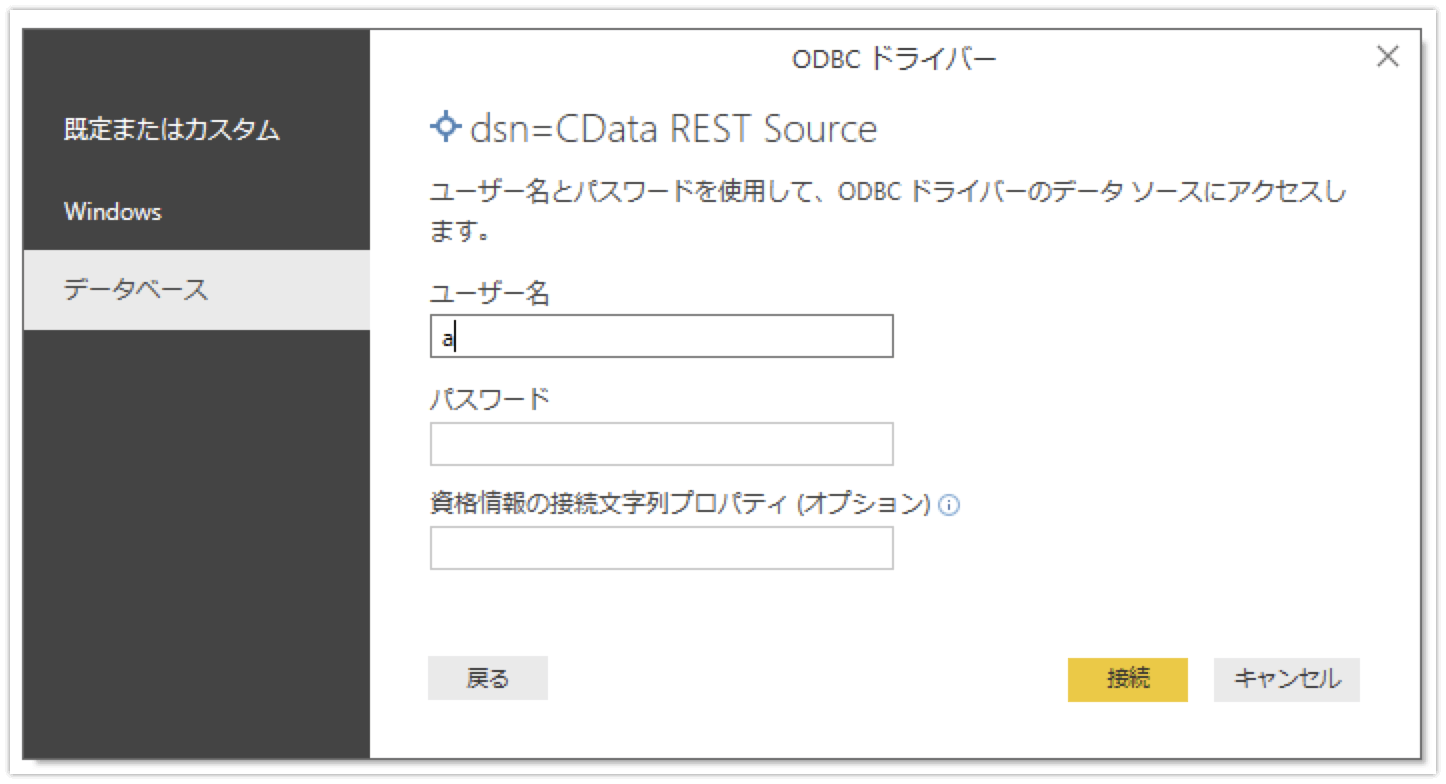The height and width of the screenshot is (784, 1446).
Task: Click the ユーザー名 input field
Action: point(661,337)
